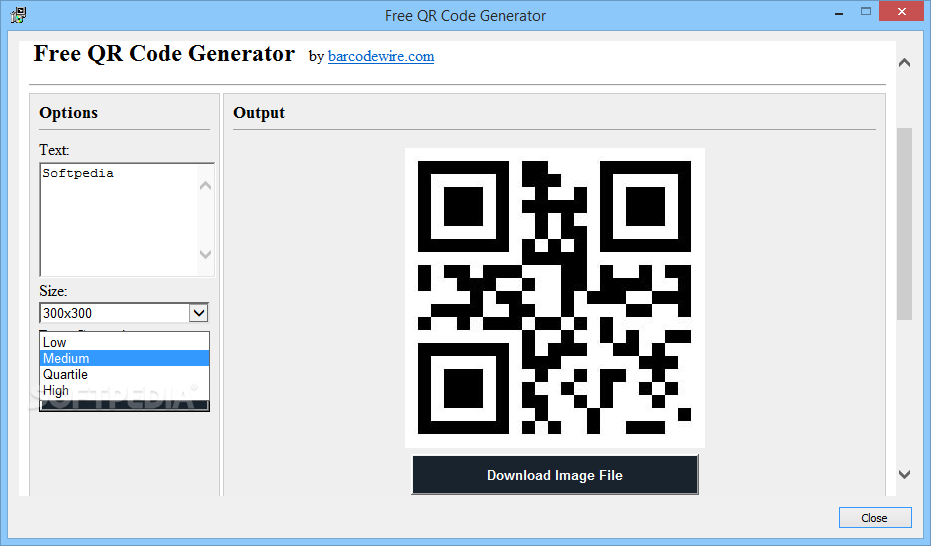Click the application icon in title bar
931x546 pixels.
click(x=18, y=15)
